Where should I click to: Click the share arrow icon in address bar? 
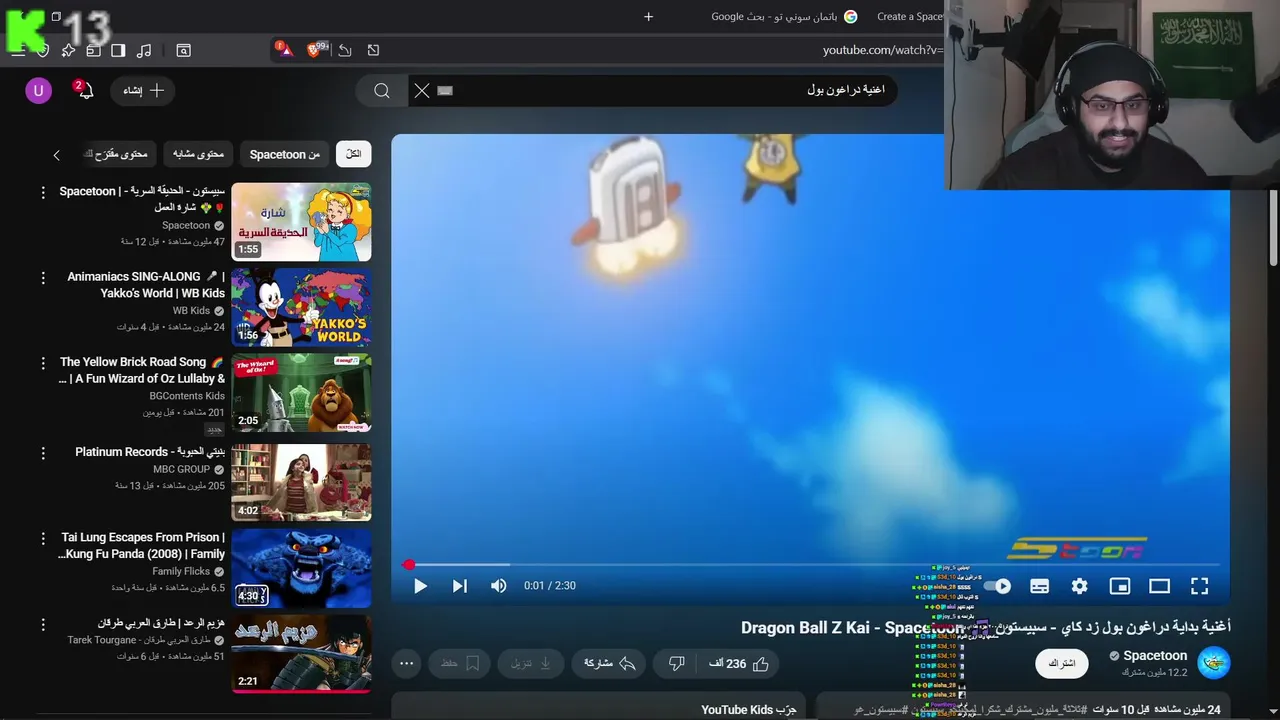[x=345, y=50]
